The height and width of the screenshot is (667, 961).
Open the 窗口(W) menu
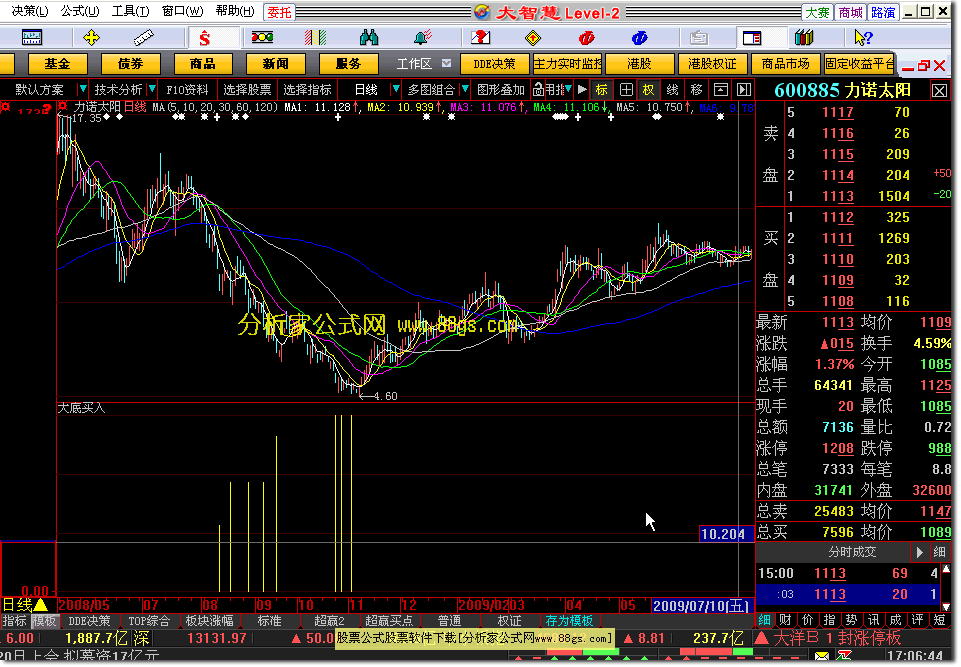coord(182,11)
